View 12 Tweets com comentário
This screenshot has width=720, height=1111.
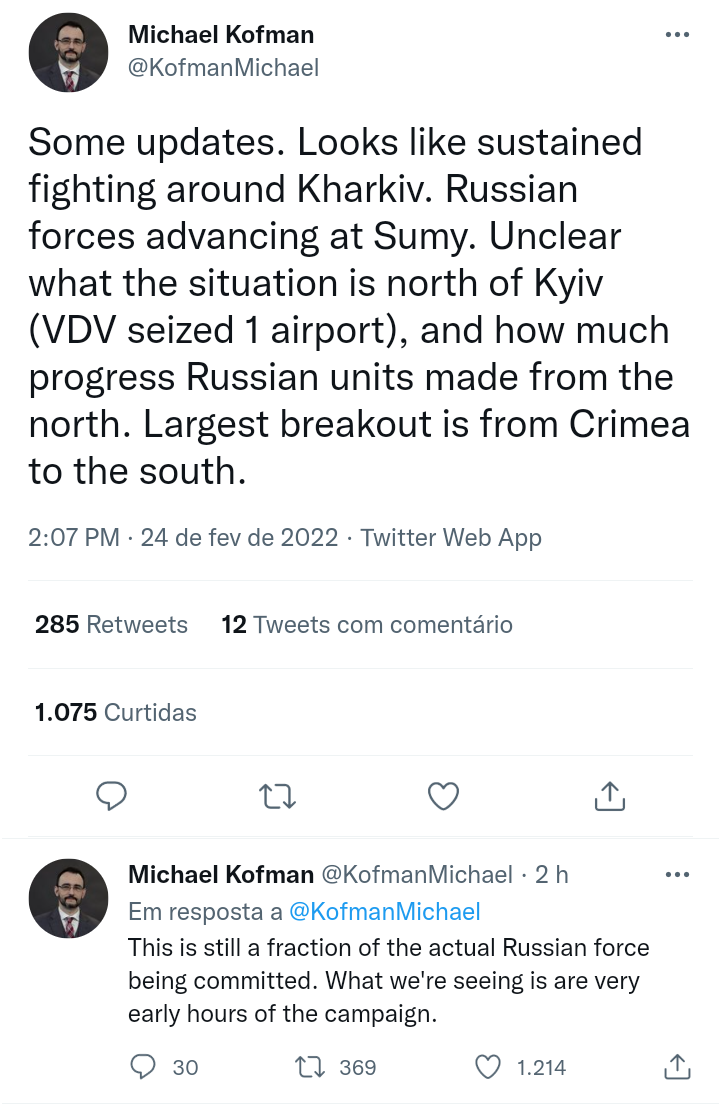(x=367, y=625)
